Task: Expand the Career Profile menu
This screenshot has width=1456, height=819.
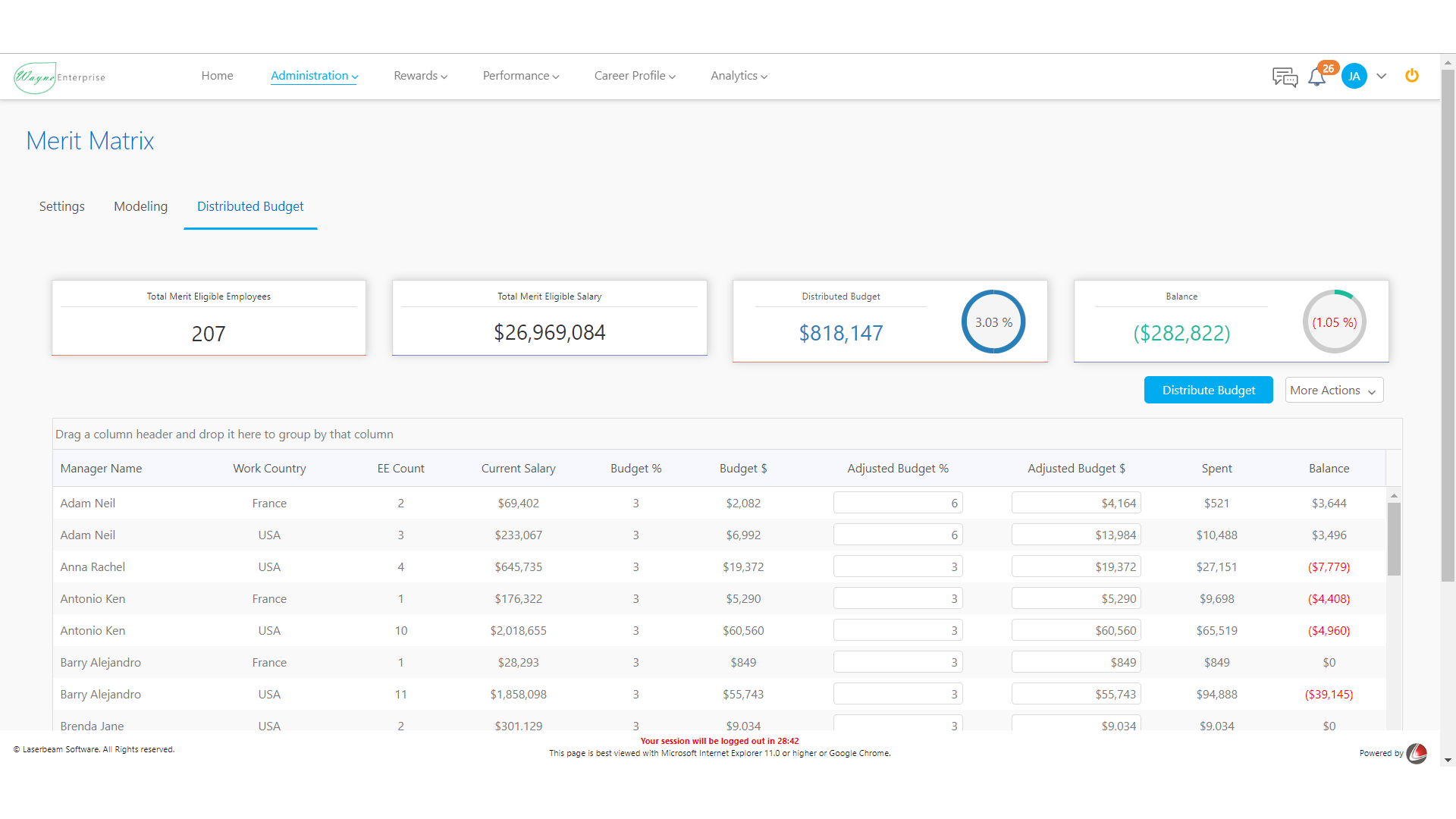Action: tap(635, 76)
